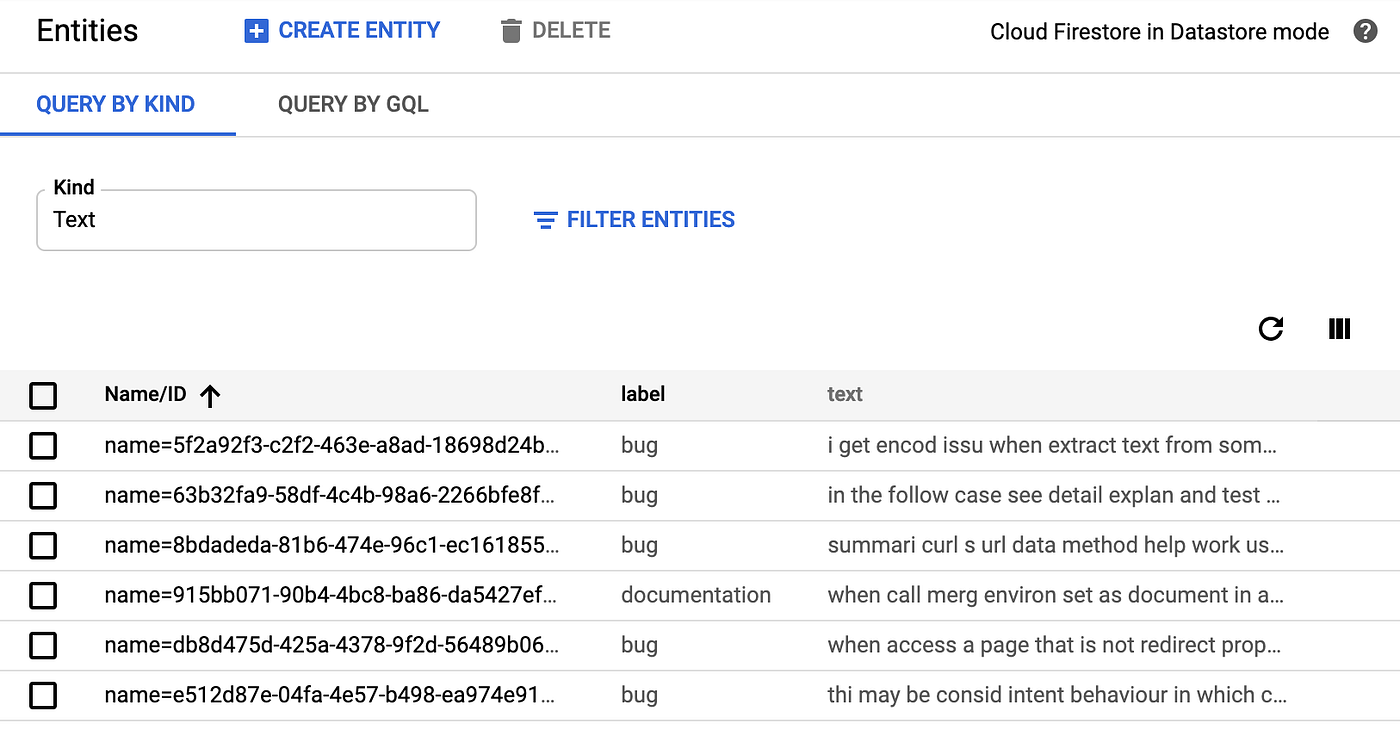
Task: Click the filter lines icon
Action: [545, 220]
